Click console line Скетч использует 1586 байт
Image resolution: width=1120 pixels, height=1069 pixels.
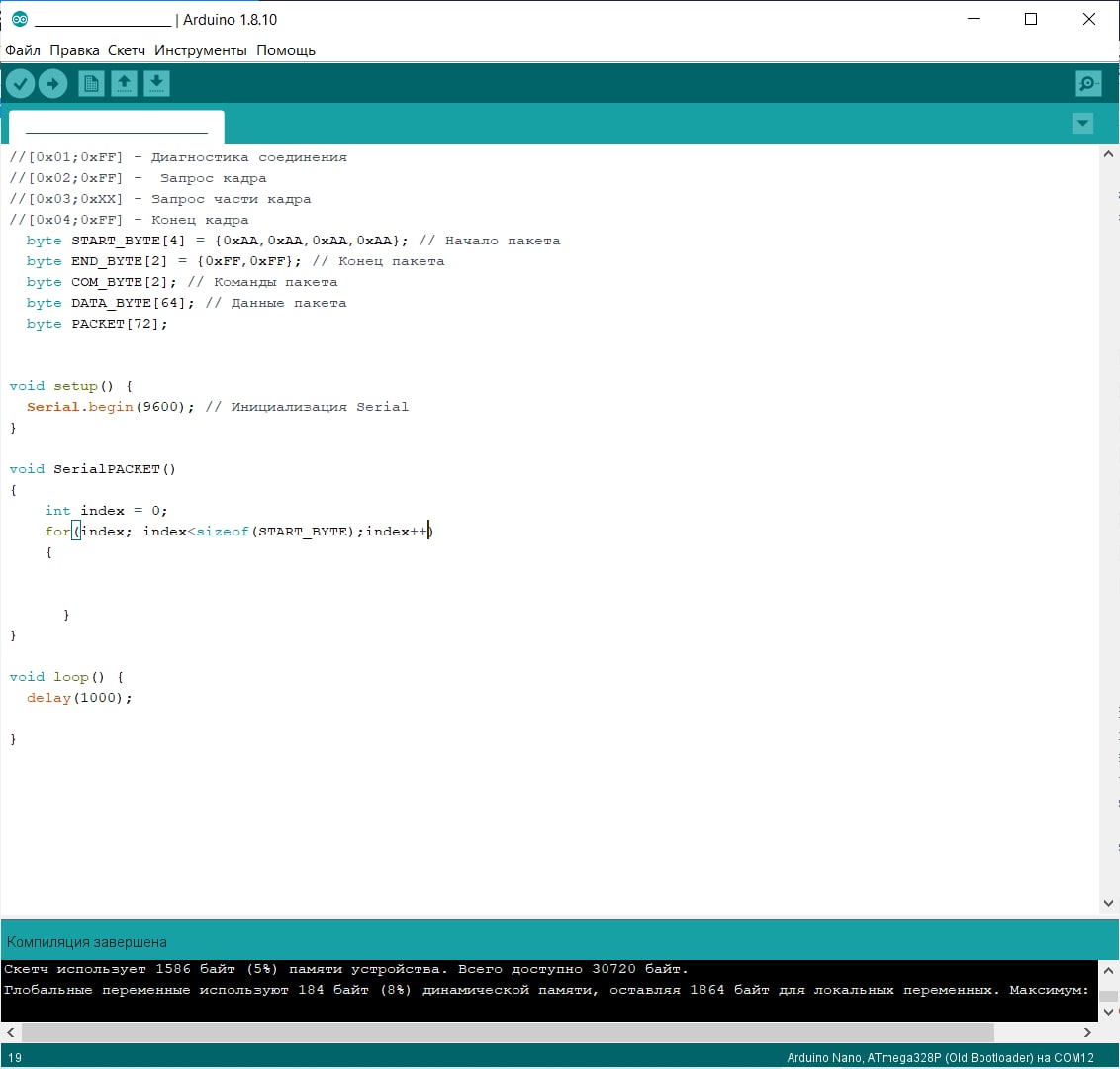(345, 970)
